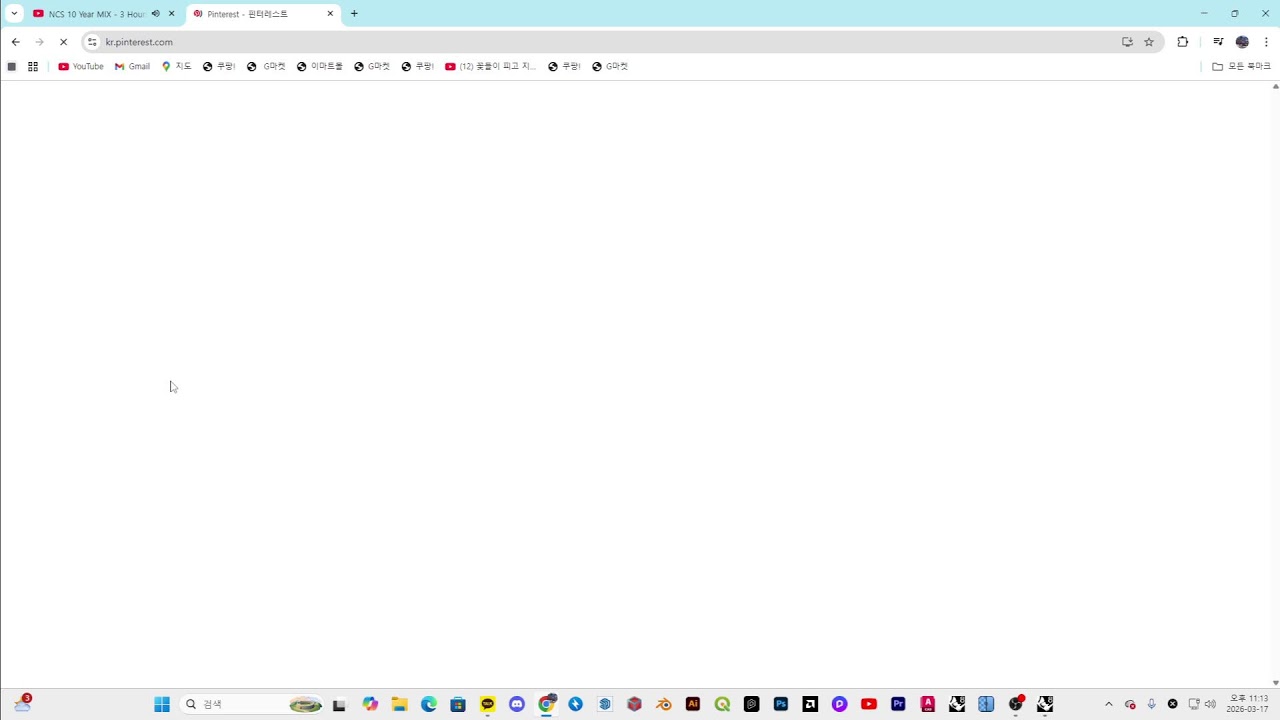Open a new tab with plus button
1280x720 pixels.
point(354,14)
